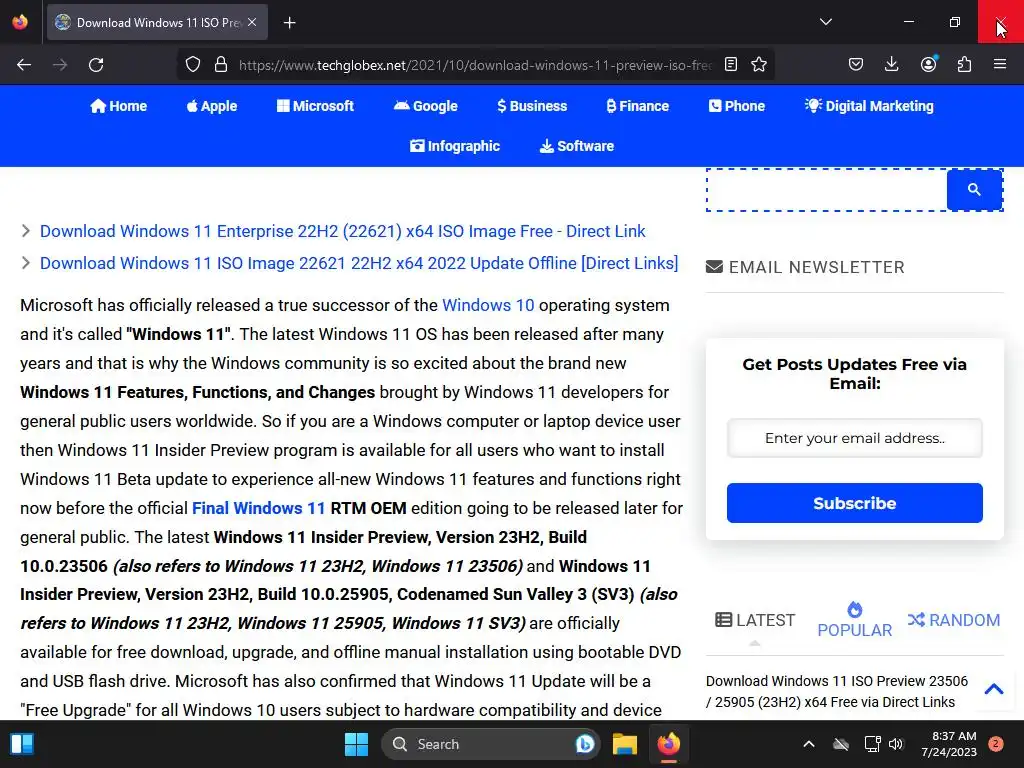Open the notification count badge
Screen dimensions: 1024x768
(x=995, y=744)
